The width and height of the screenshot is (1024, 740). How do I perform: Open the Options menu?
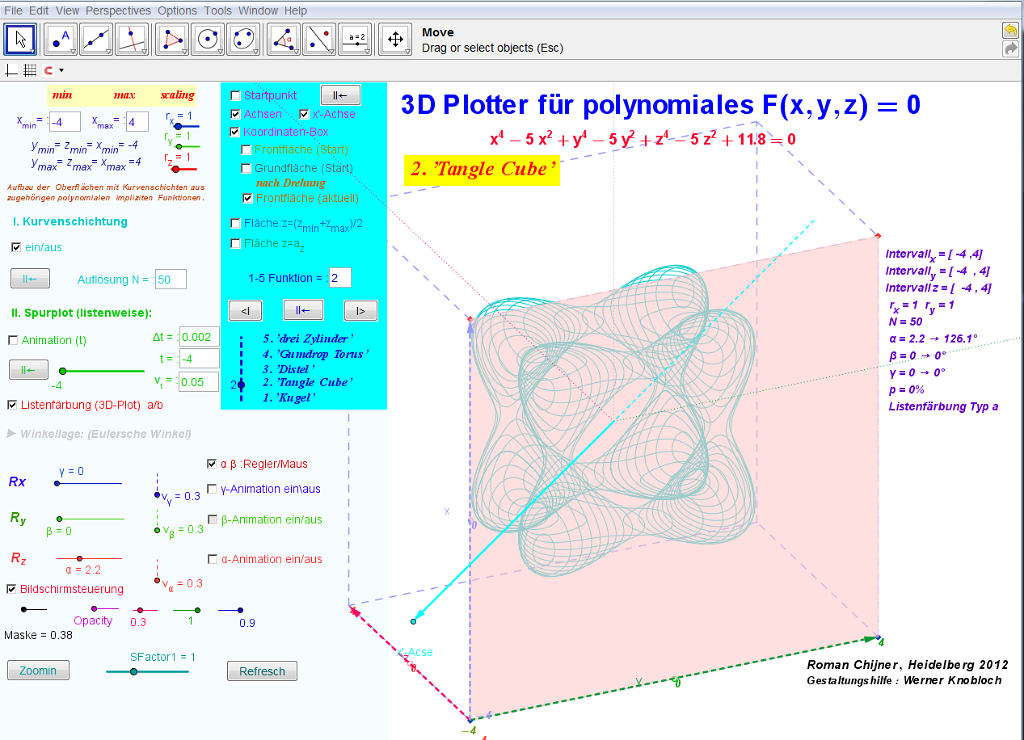coord(177,10)
